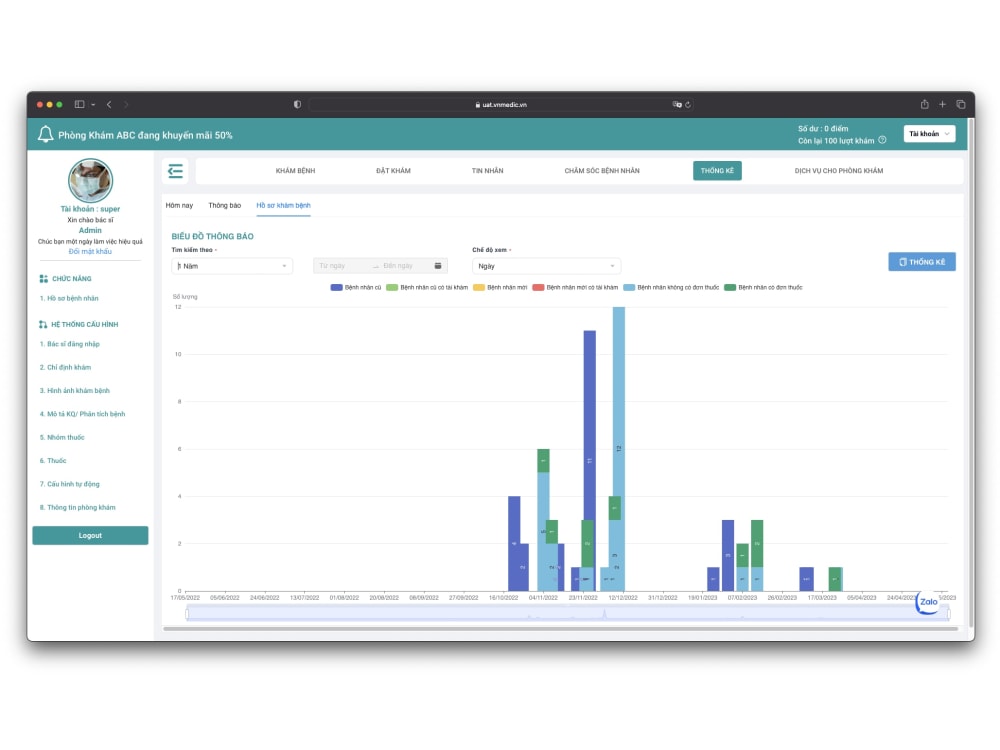Toggle Bệnh nhân mới có tái khám legend
Viewport: 1000px width, 750px height.
tap(575, 288)
